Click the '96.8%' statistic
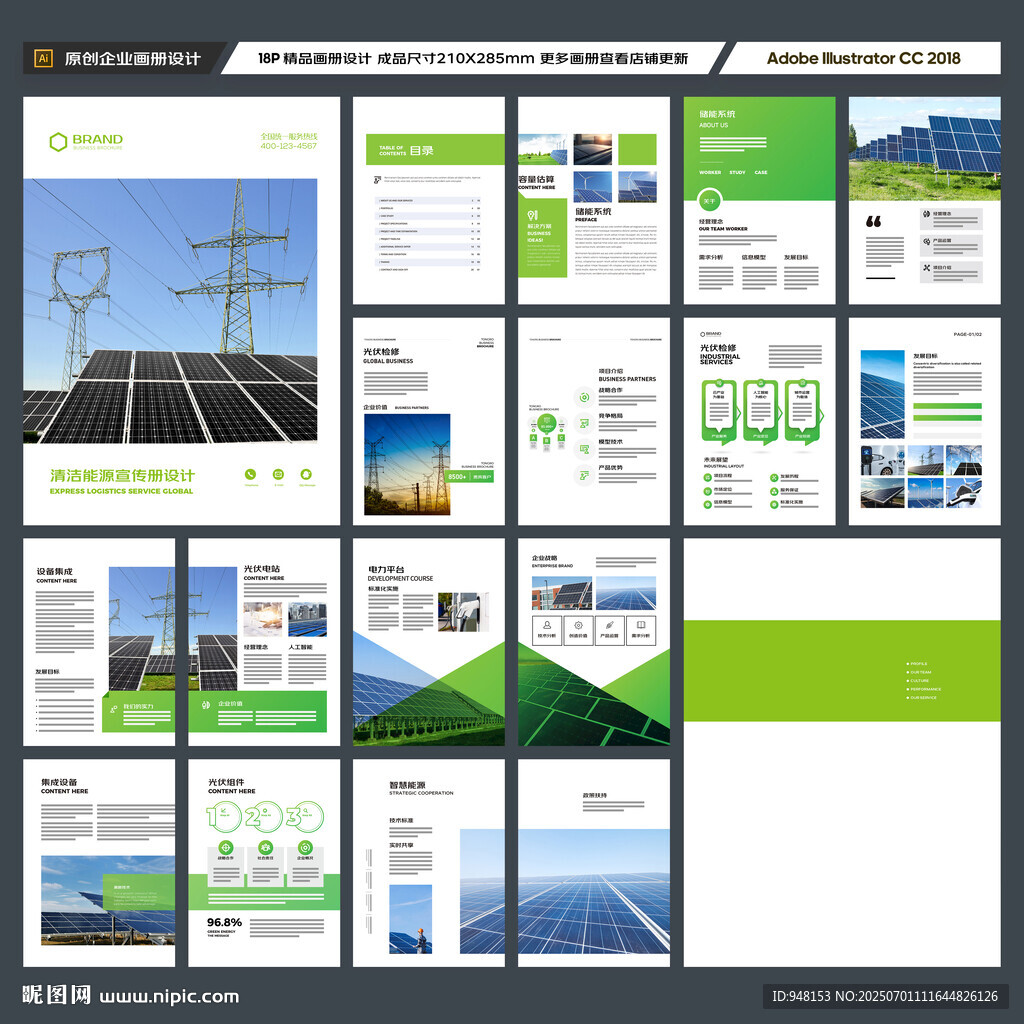Screen dimensions: 1024x1024 [224, 922]
